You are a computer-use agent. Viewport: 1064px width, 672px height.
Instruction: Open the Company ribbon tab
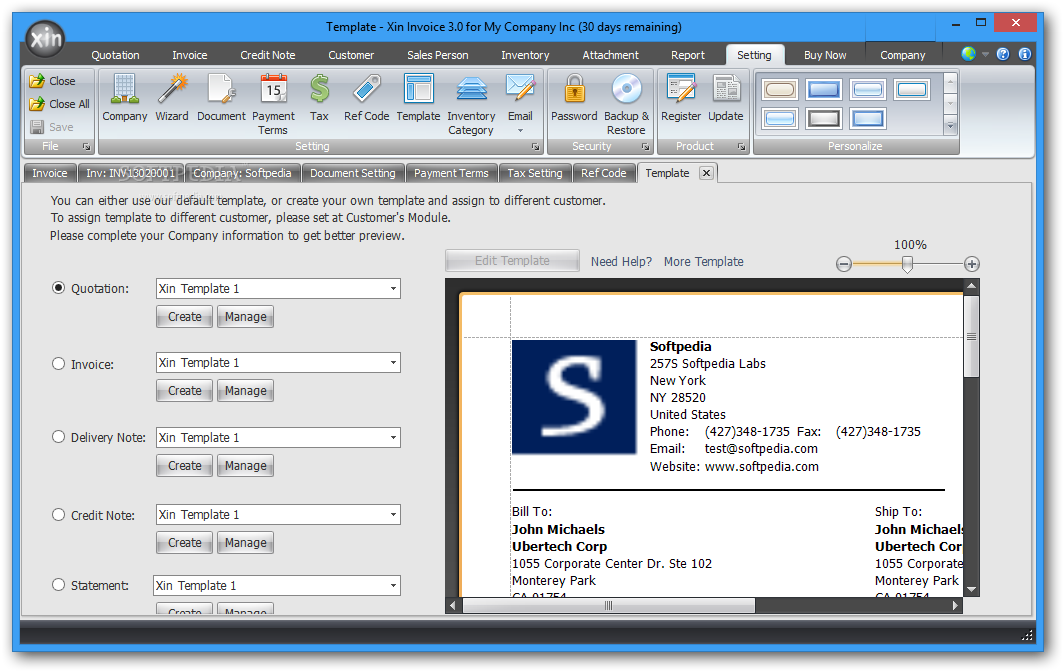902,55
